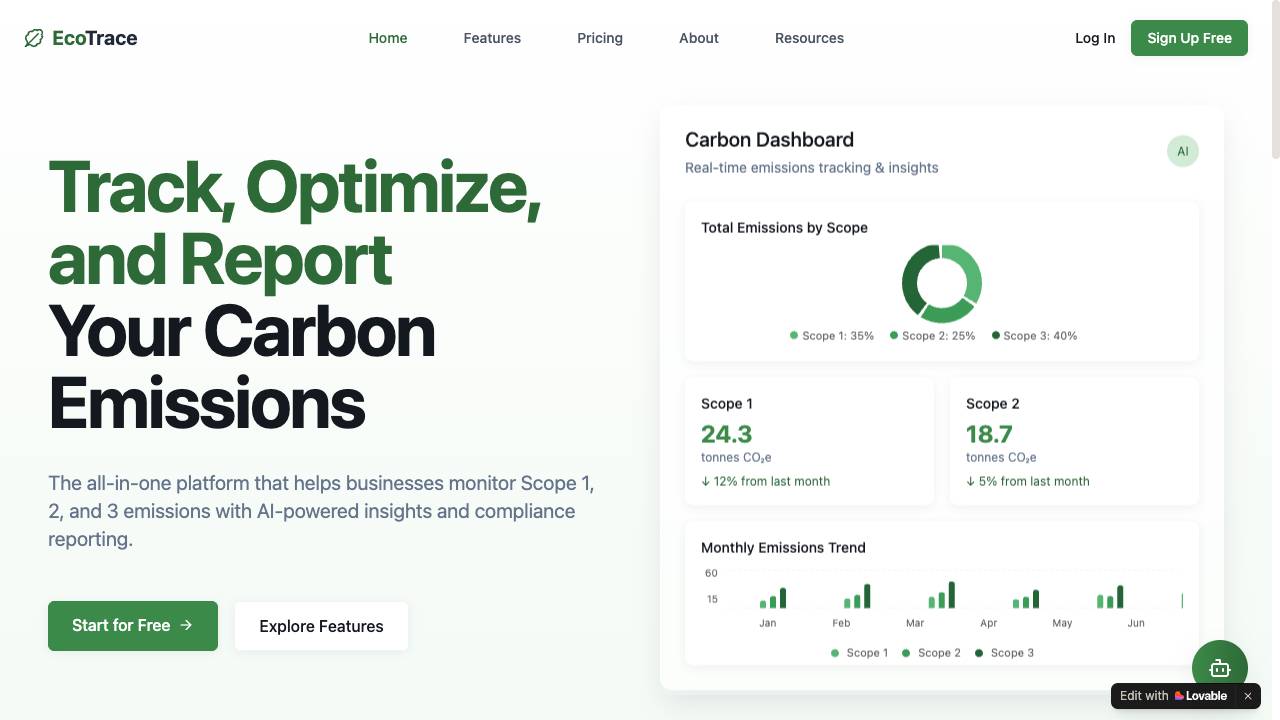Click the Log In link
Image resolution: width=1280 pixels, height=720 pixels.
tap(1095, 38)
